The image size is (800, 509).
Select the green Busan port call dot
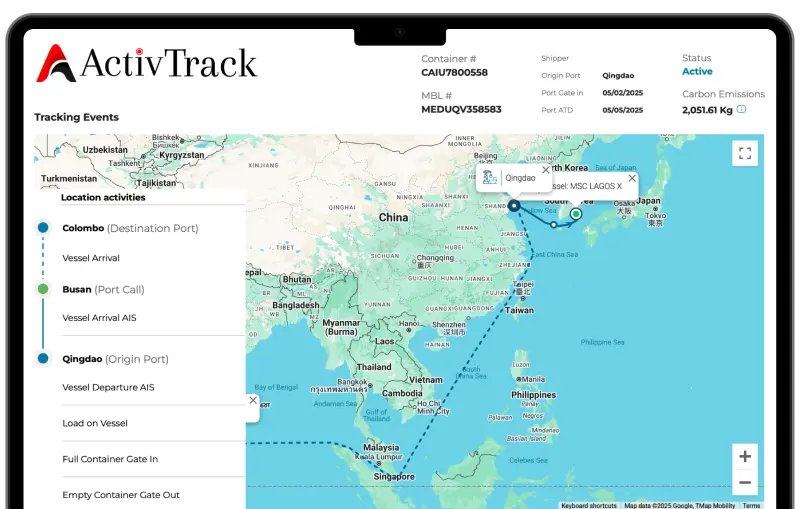43,289
